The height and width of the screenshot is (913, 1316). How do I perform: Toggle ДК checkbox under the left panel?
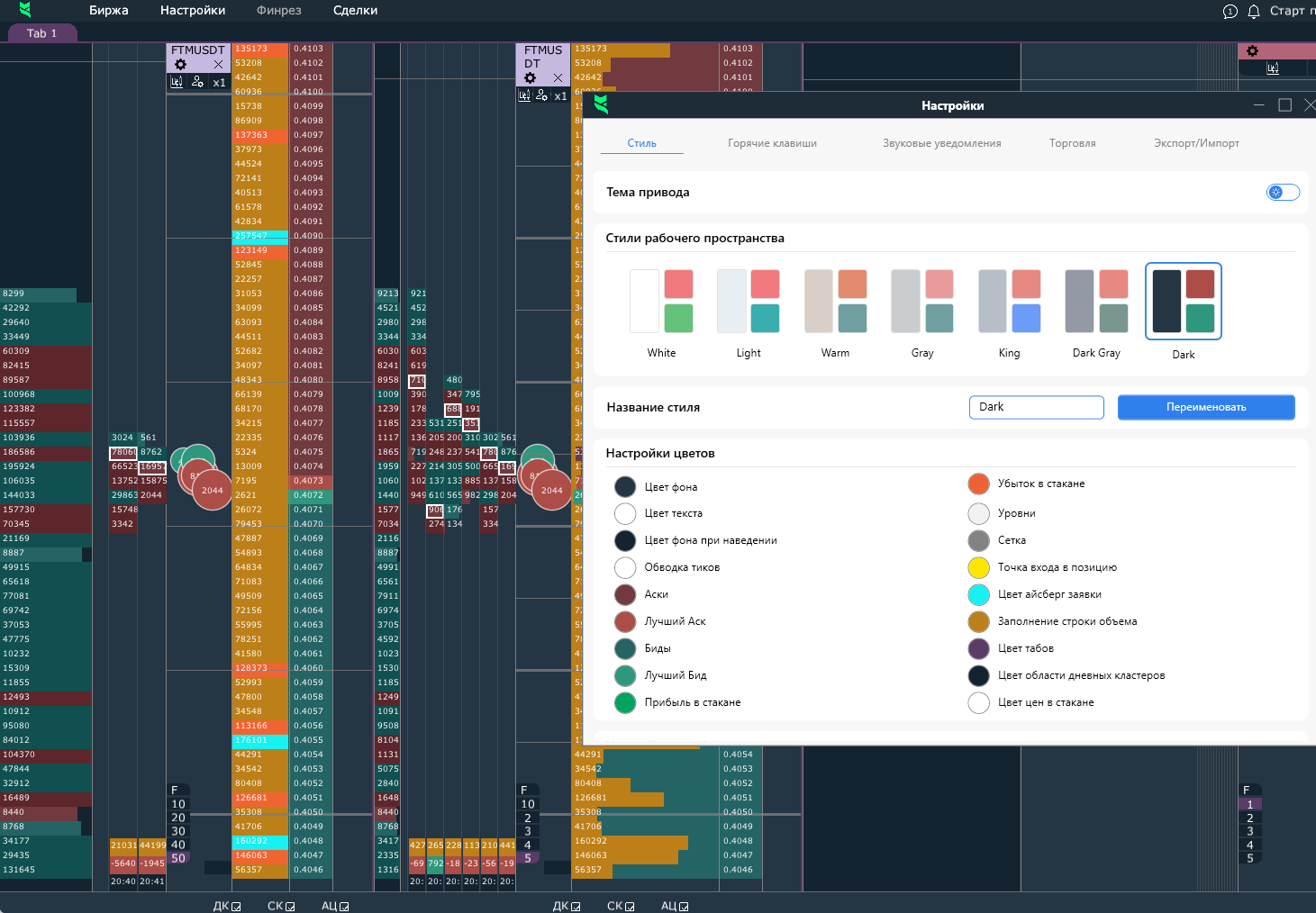tap(236, 907)
